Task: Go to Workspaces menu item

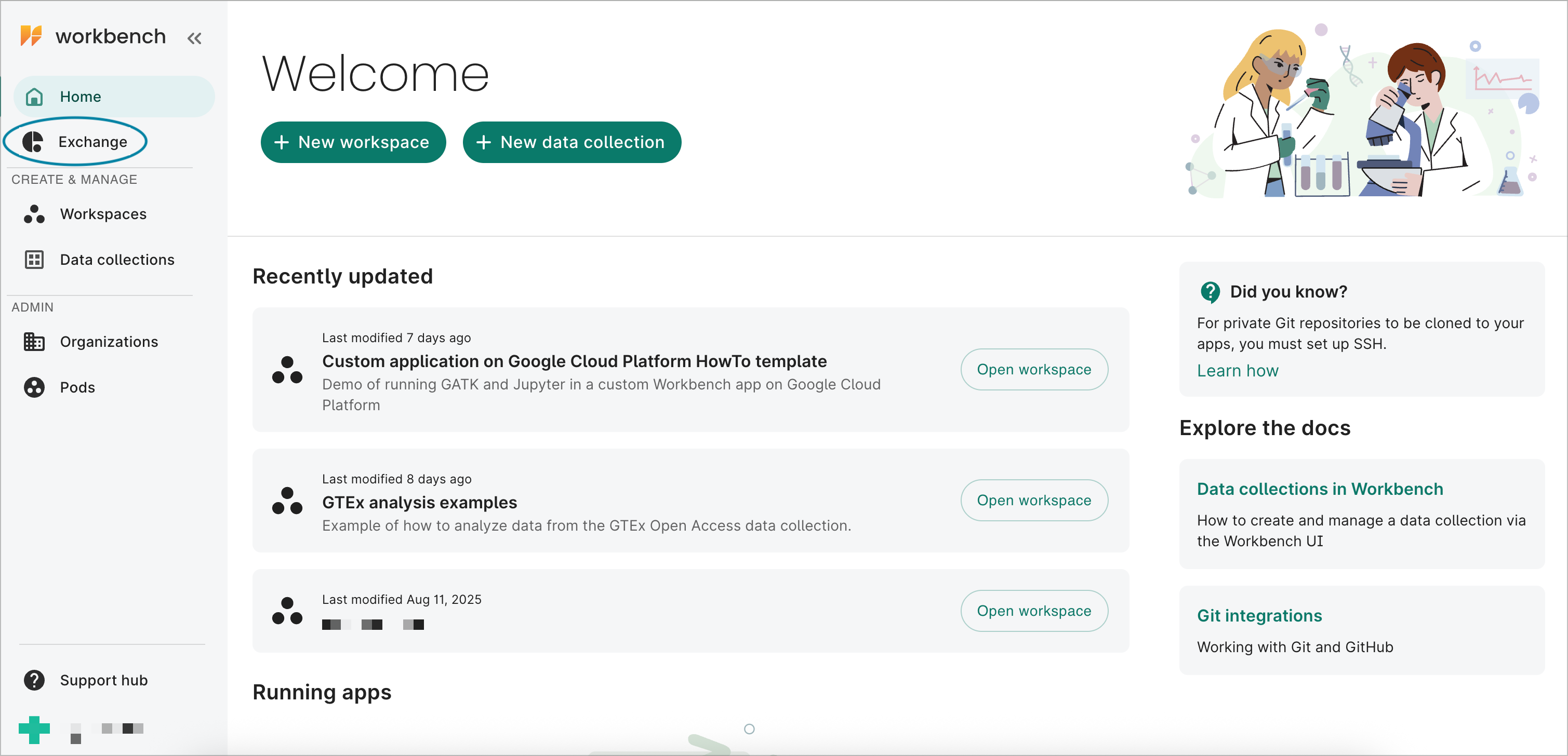Action: [x=103, y=214]
